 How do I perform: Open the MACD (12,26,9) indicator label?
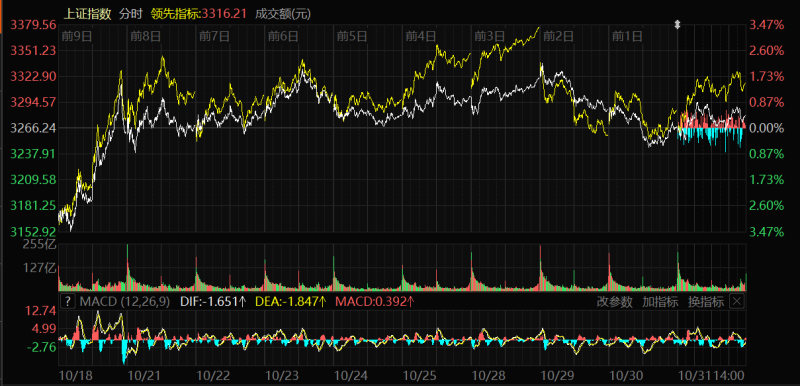pyautogui.click(x=124, y=302)
